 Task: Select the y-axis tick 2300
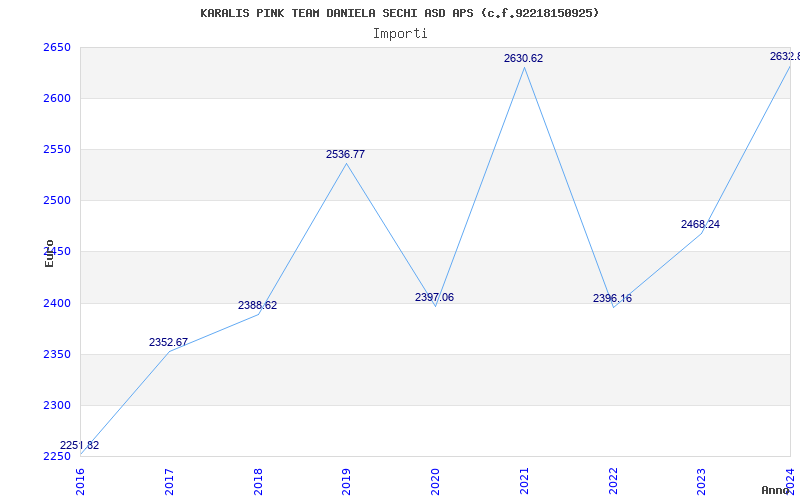(x=57, y=406)
